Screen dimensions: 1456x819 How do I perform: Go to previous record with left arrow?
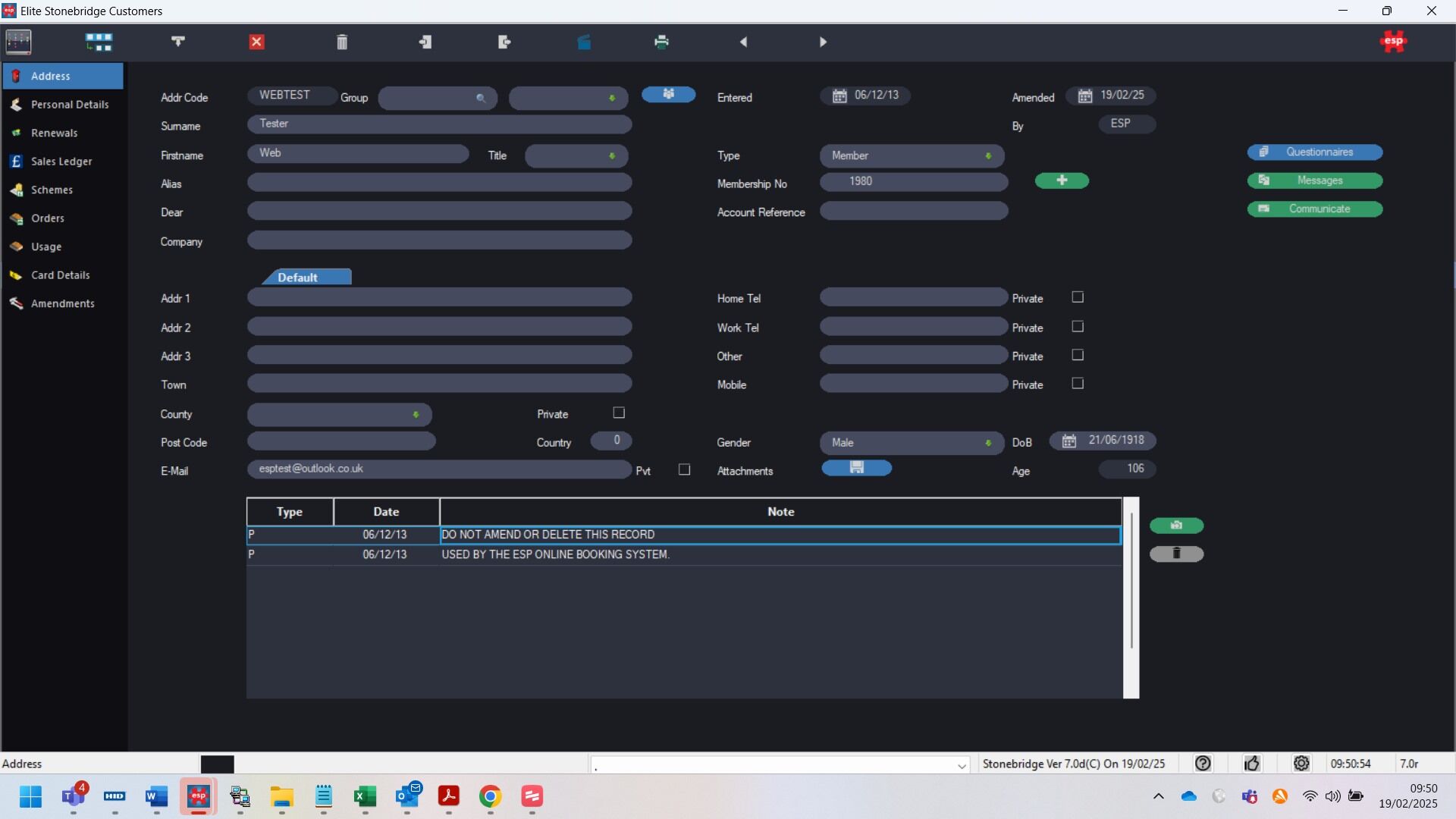click(x=743, y=42)
